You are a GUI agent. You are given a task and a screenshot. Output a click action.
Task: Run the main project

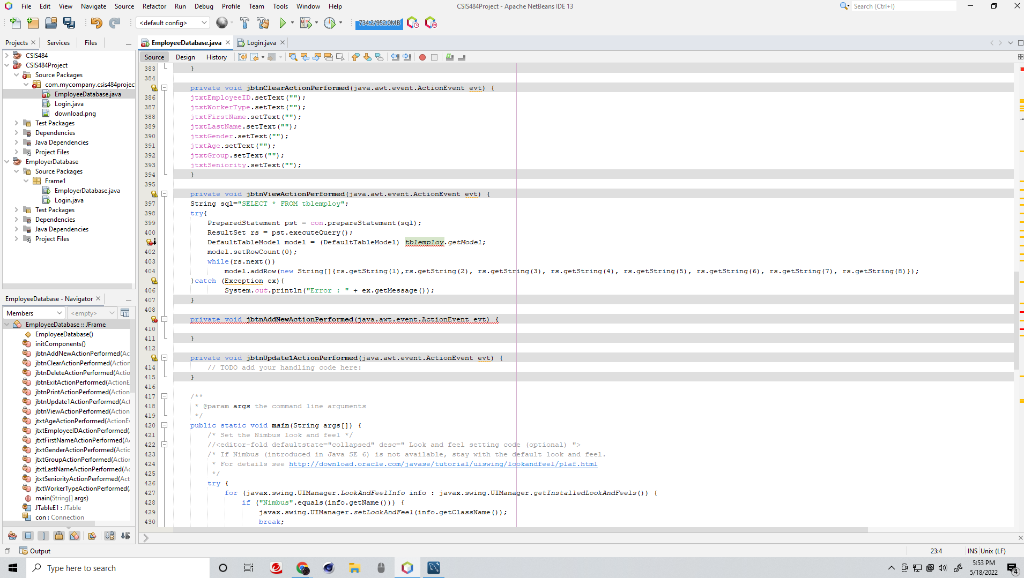tap(283, 21)
